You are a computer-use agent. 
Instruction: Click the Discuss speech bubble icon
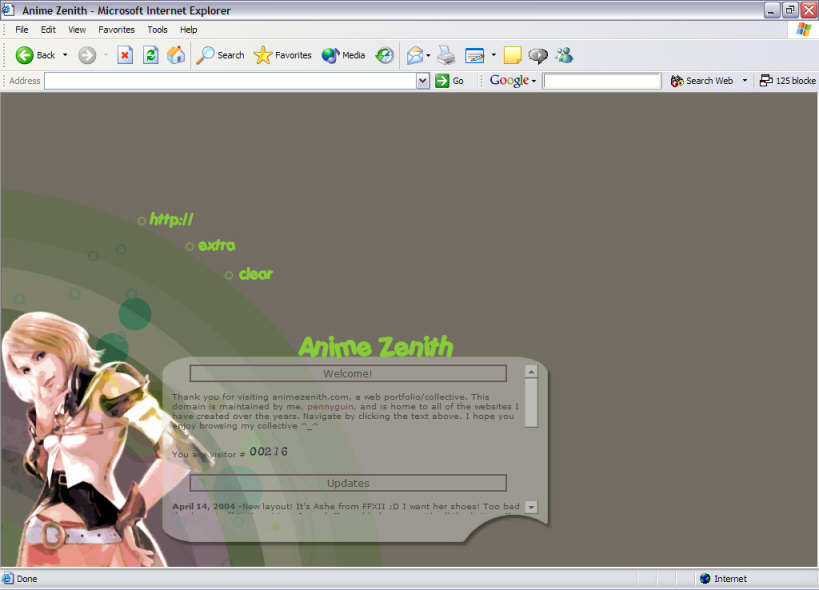538,55
